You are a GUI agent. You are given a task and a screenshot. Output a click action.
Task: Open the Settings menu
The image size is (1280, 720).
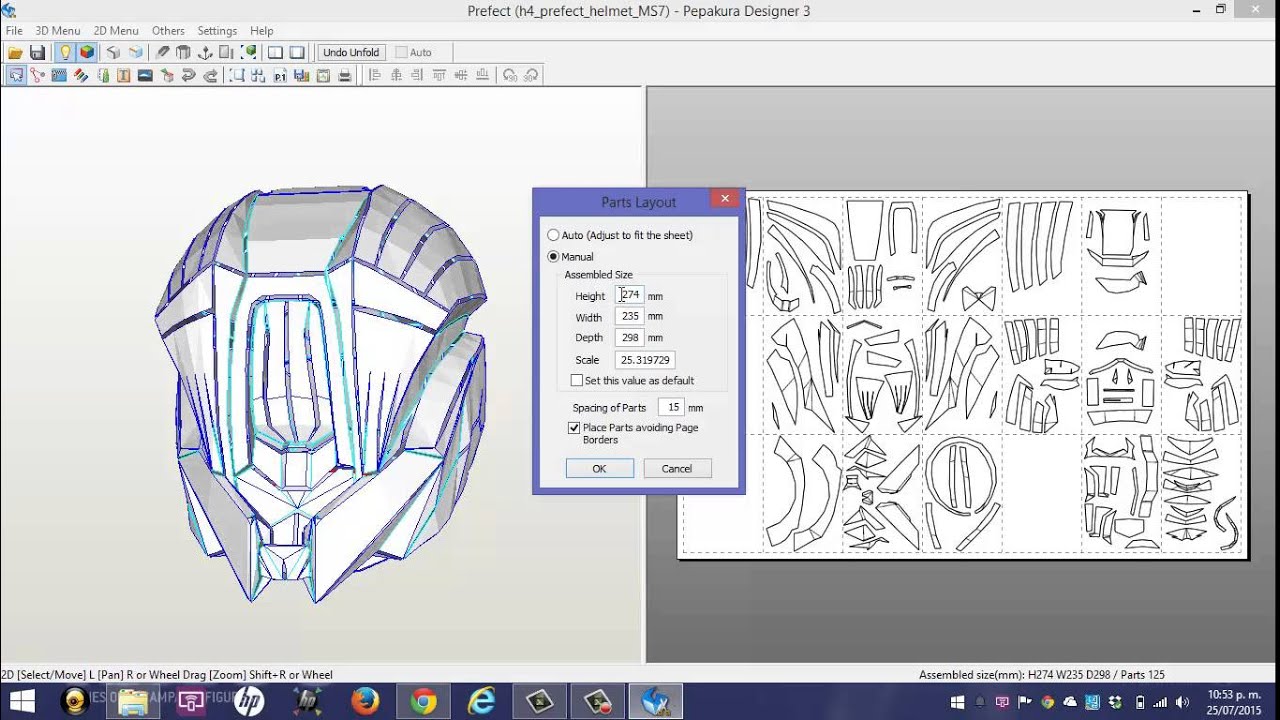pyautogui.click(x=217, y=31)
